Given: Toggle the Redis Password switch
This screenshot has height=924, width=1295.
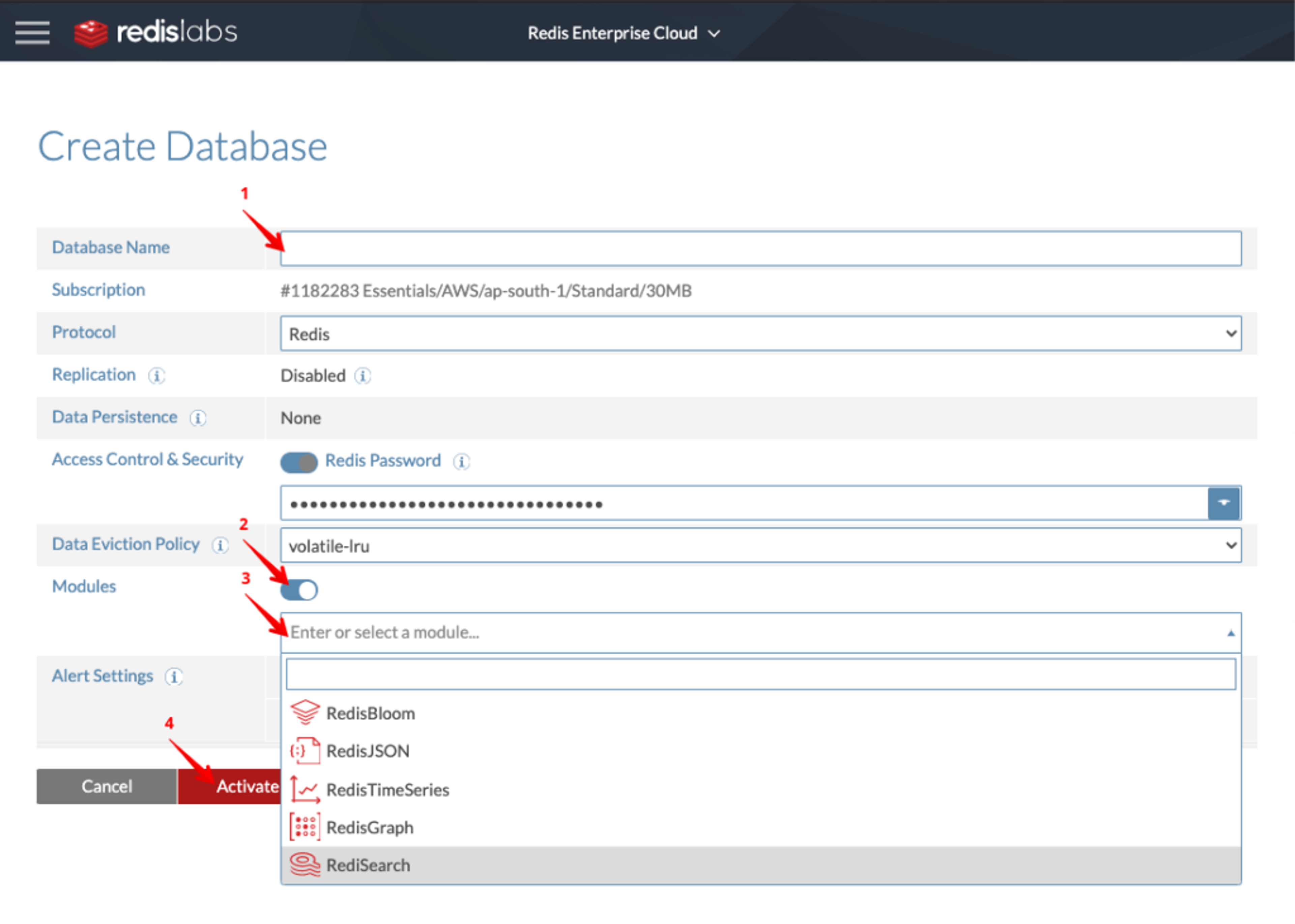Looking at the screenshot, I should point(299,462).
